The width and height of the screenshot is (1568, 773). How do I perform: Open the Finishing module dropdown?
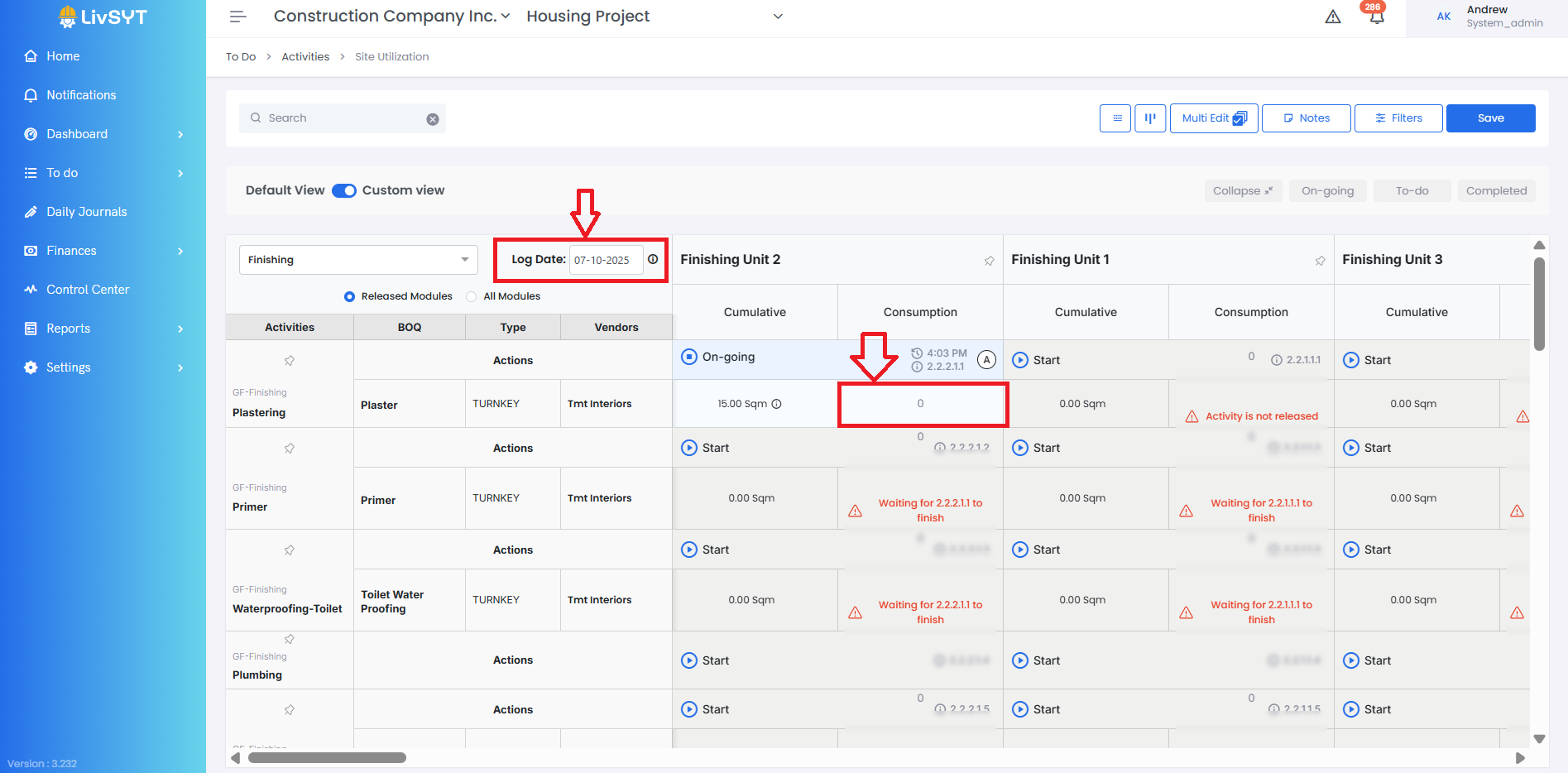[x=358, y=260]
